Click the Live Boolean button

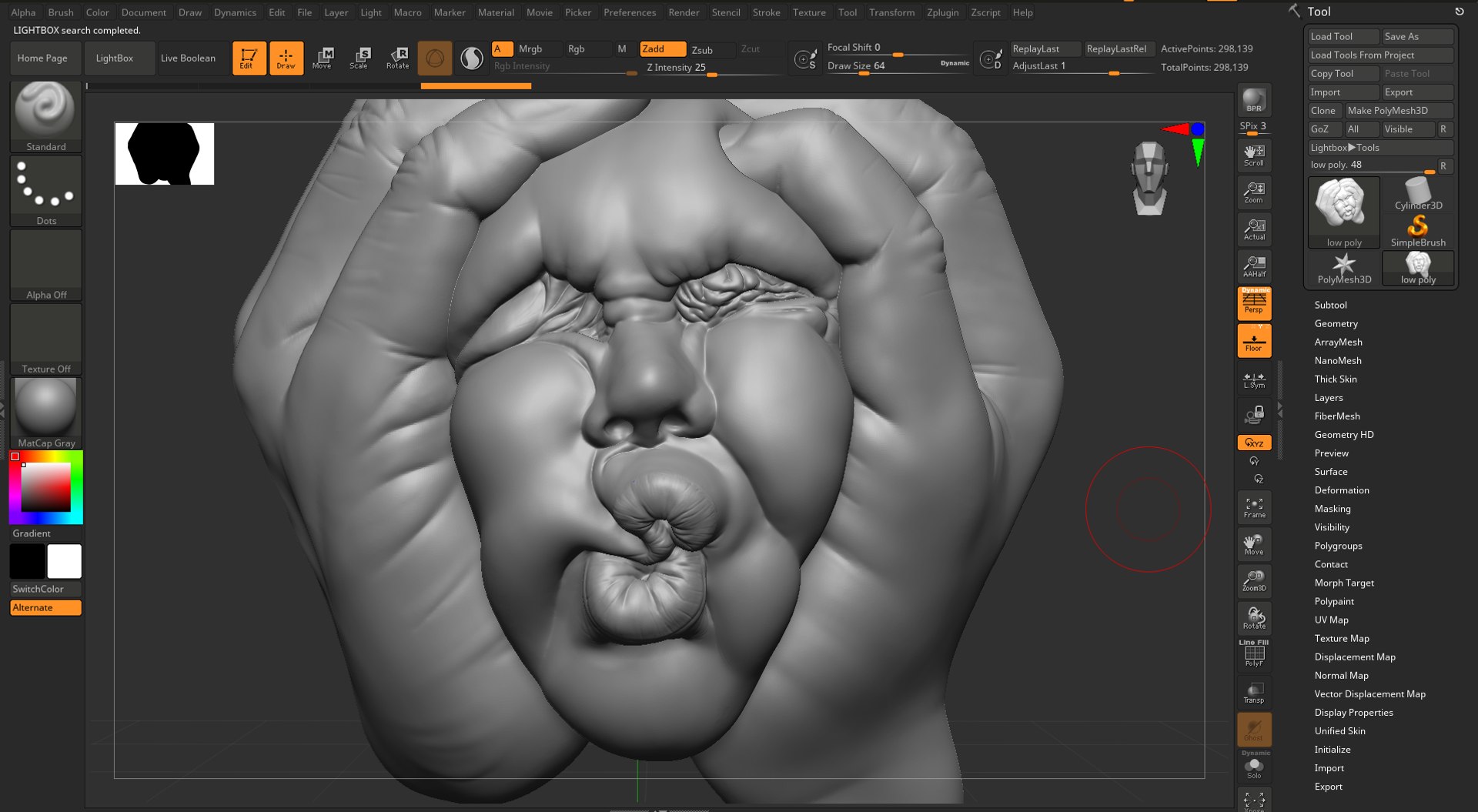click(188, 58)
